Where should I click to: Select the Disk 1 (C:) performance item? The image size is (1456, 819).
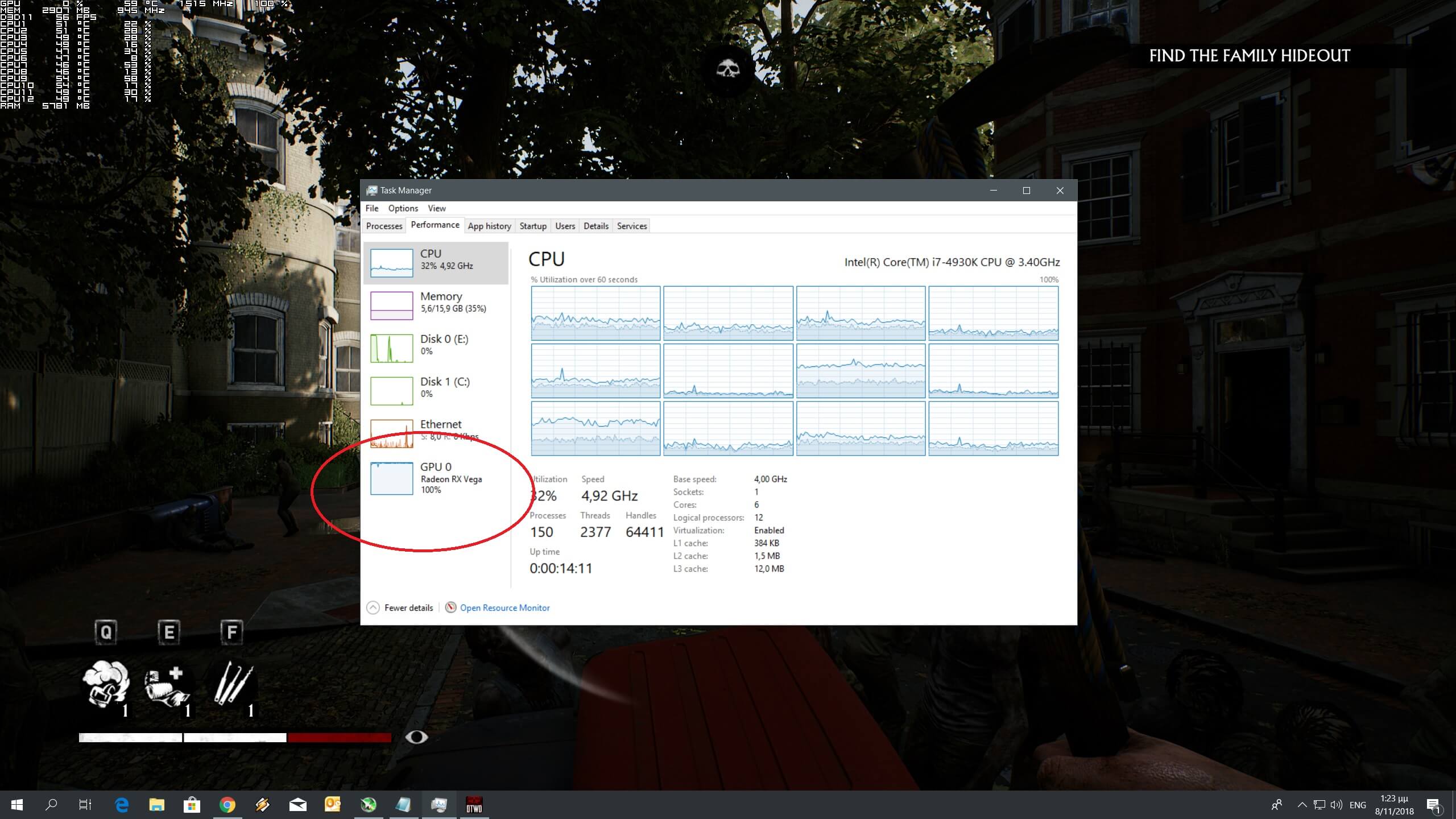coord(392,391)
